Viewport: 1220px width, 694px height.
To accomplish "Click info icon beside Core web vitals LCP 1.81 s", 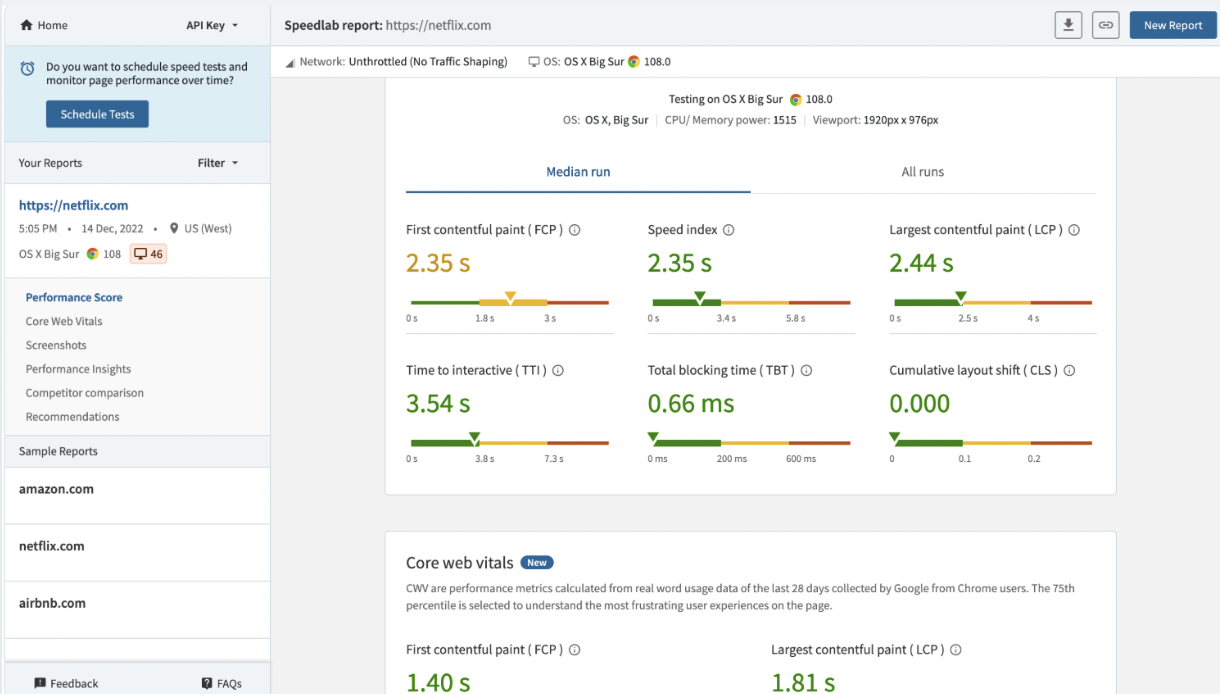I will tap(955, 650).
